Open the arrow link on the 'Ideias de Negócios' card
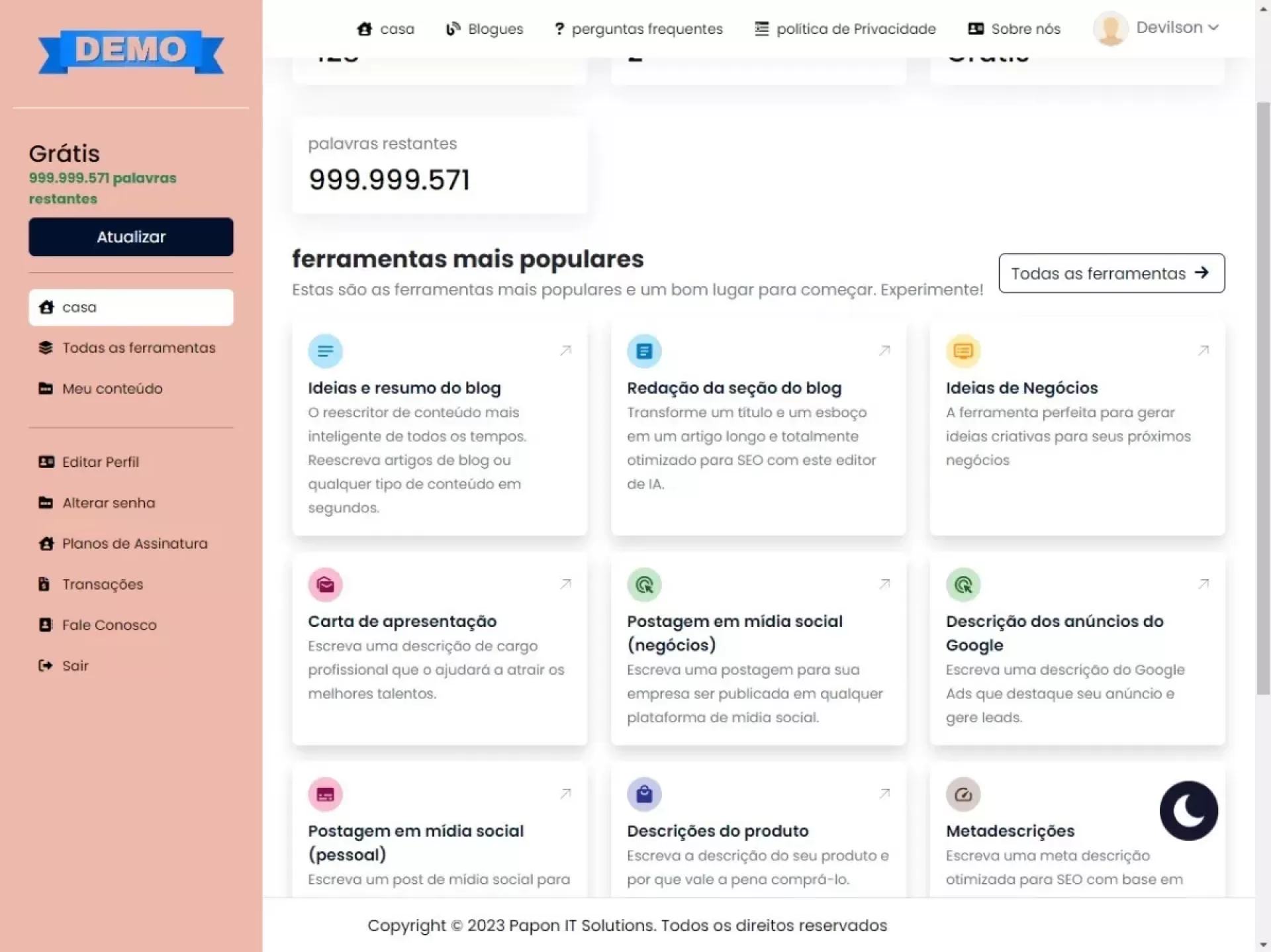 coord(1203,350)
